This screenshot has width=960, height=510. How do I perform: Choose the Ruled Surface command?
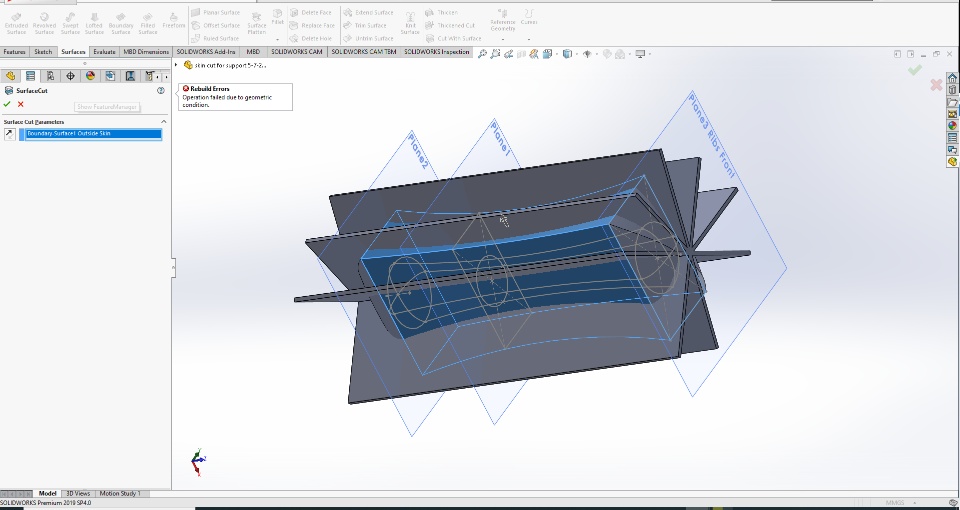coord(216,38)
